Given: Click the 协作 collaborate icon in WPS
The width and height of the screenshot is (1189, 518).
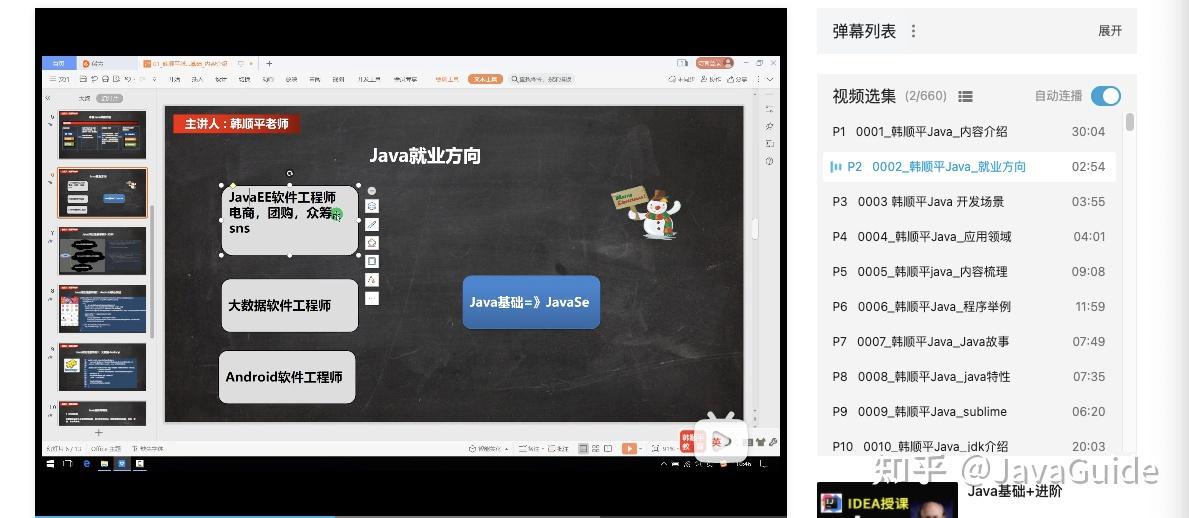Looking at the screenshot, I should click(x=711, y=79).
